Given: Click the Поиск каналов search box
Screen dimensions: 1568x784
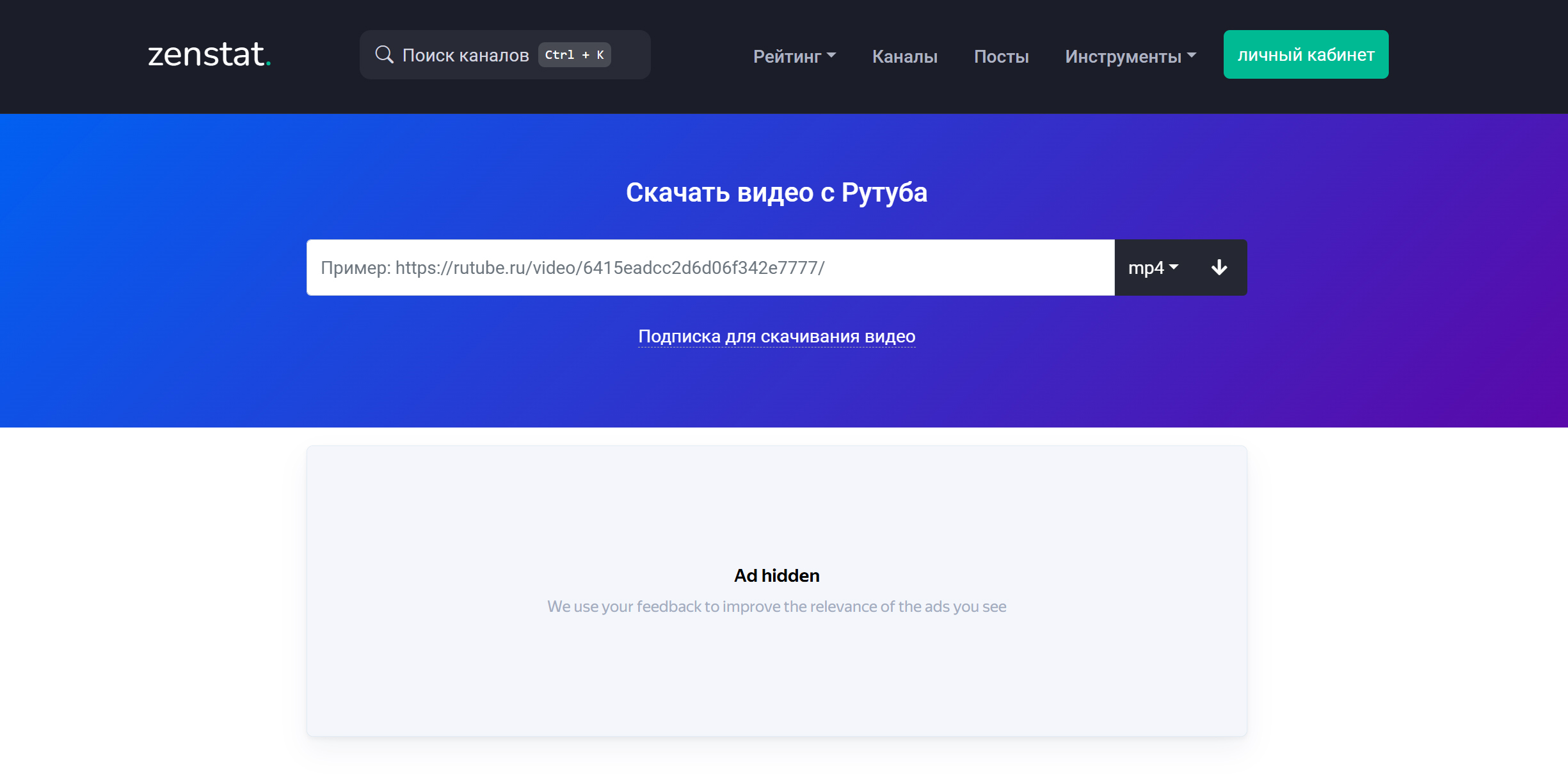Looking at the screenshot, I should point(505,54).
